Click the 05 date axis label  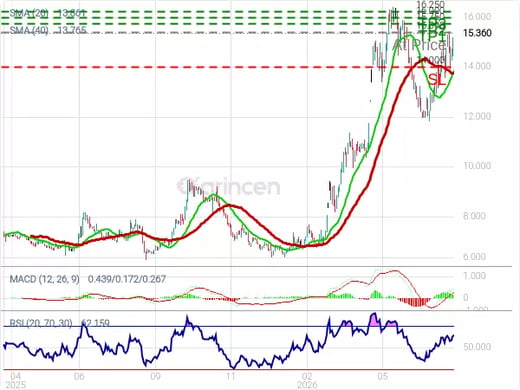point(383,377)
